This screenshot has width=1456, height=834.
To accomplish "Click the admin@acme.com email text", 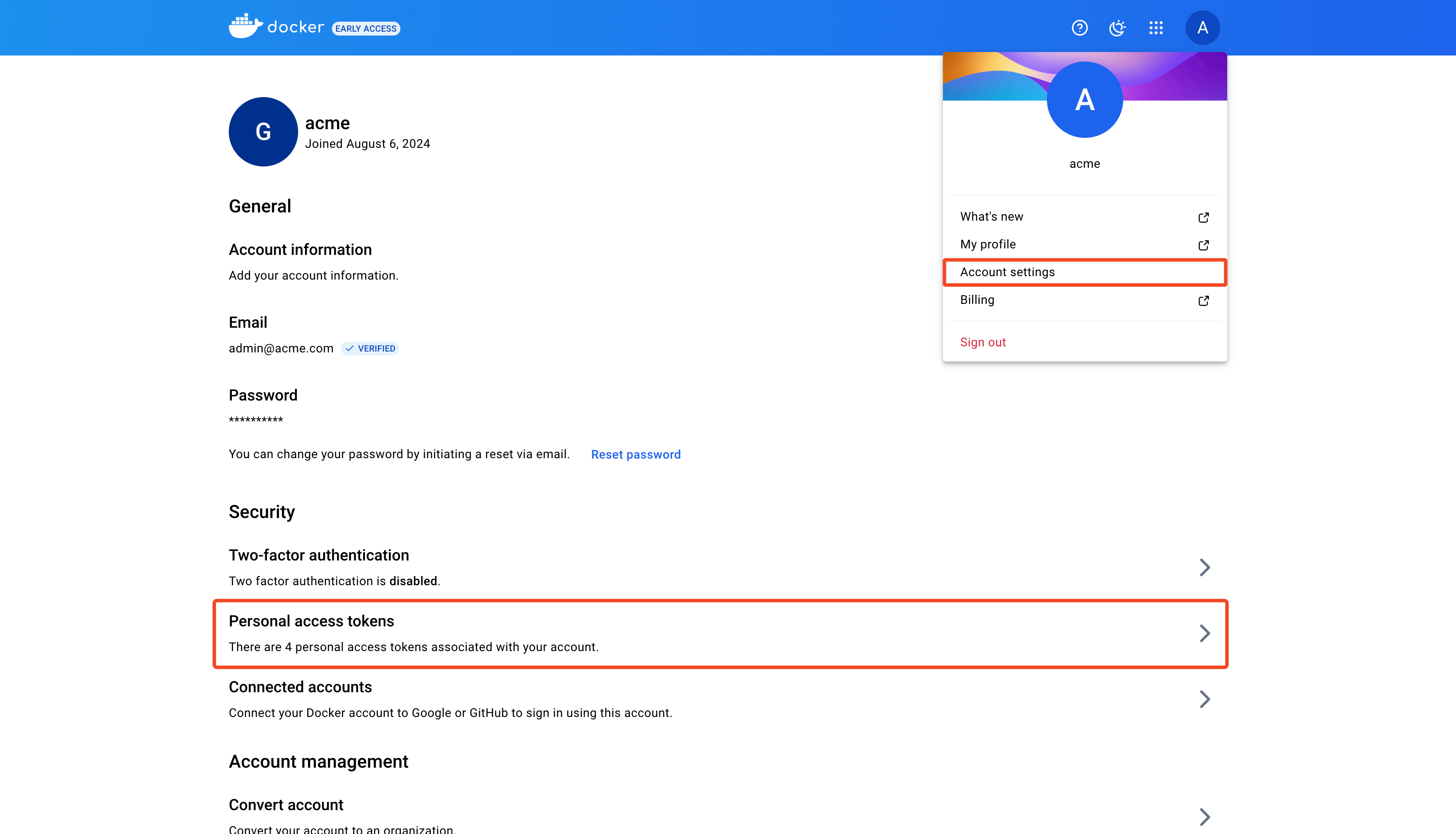I will pyautogui.click(x=280, y=348).
